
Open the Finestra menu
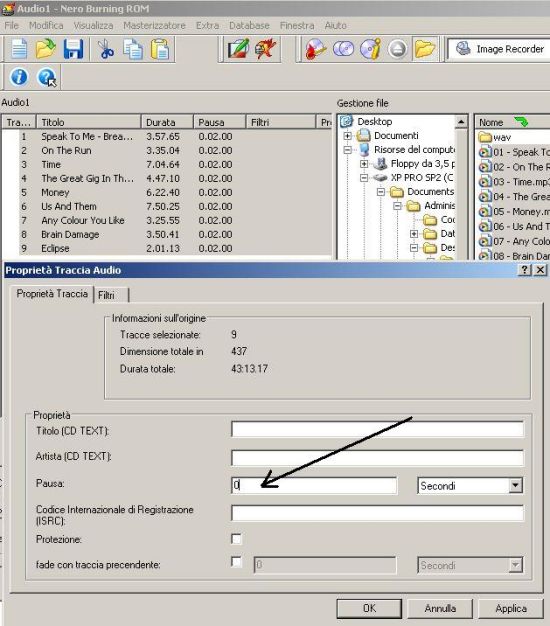pyautogui.click(x=297, y=25)
